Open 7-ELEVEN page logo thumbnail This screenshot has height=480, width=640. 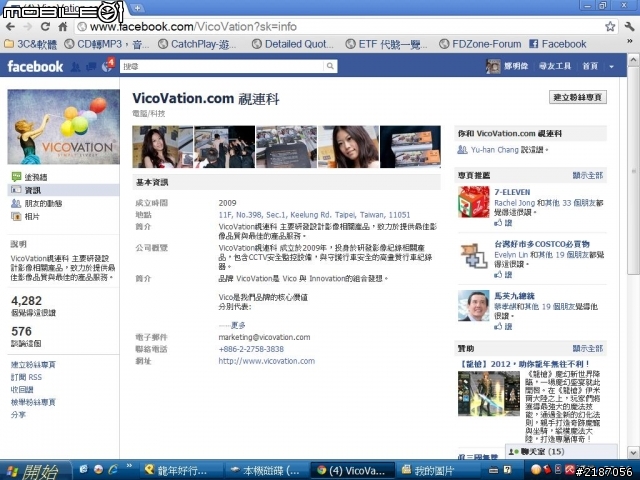pos(473,202)
